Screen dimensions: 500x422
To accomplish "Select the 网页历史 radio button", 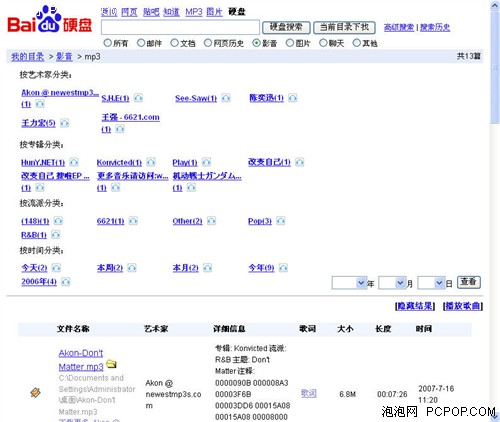I will (208, 43).
